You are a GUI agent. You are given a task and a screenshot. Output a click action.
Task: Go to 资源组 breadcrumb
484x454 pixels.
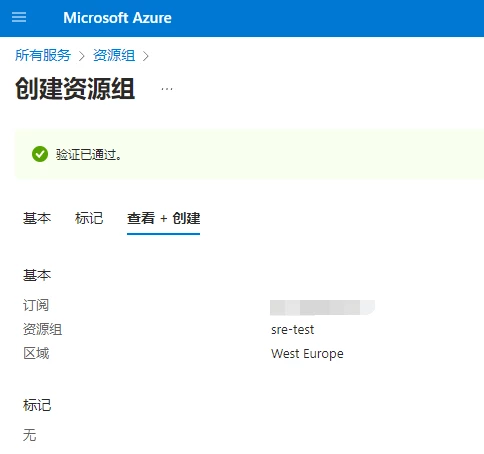coord(114,55)
